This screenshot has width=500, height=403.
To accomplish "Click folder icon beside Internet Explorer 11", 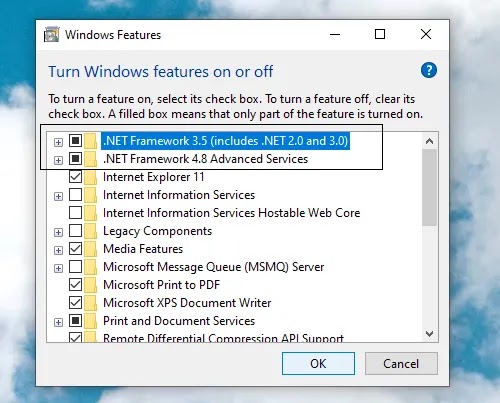I will [x=90, y=177].
